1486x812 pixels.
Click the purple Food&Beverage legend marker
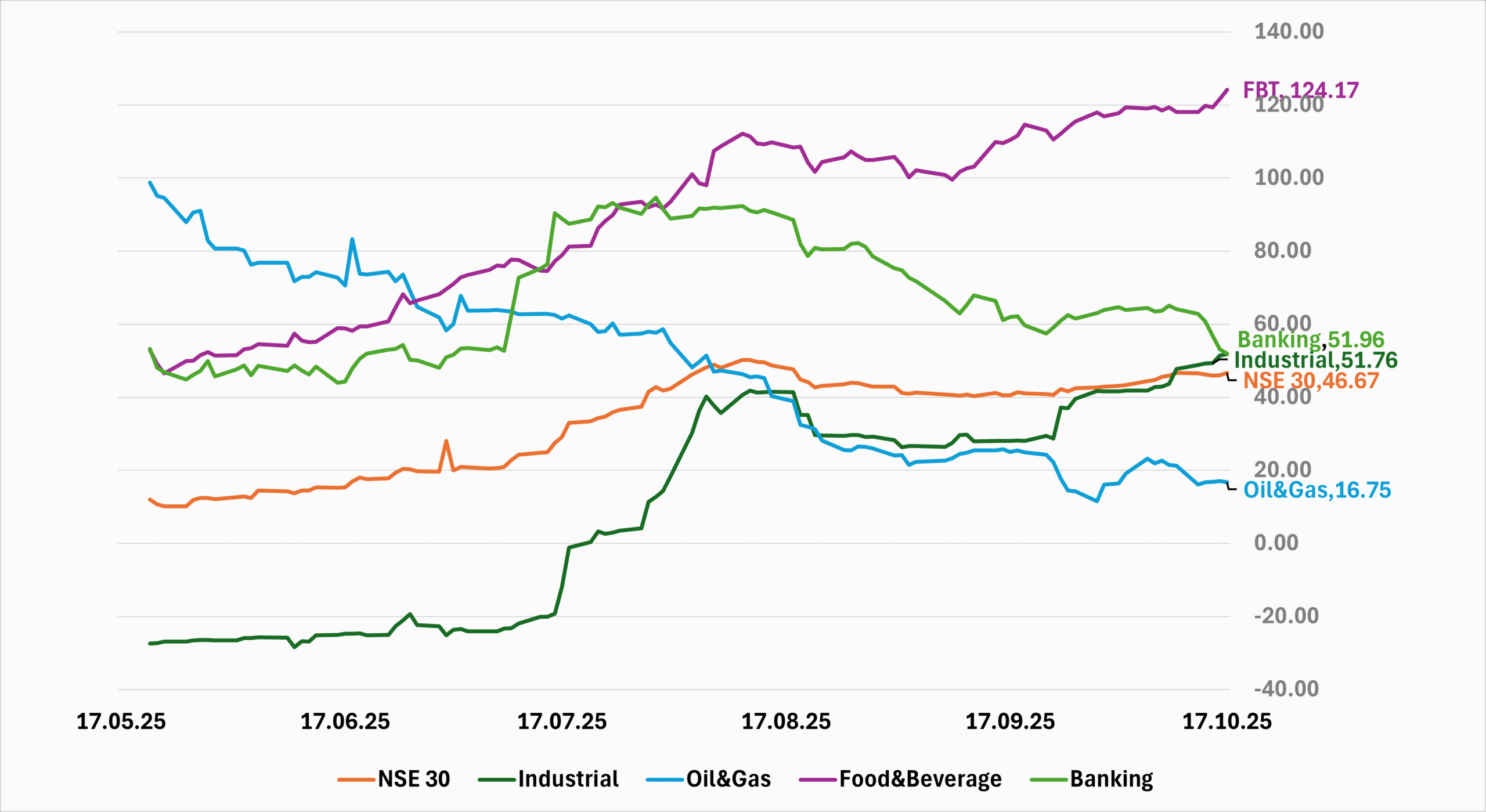[818, 779]
